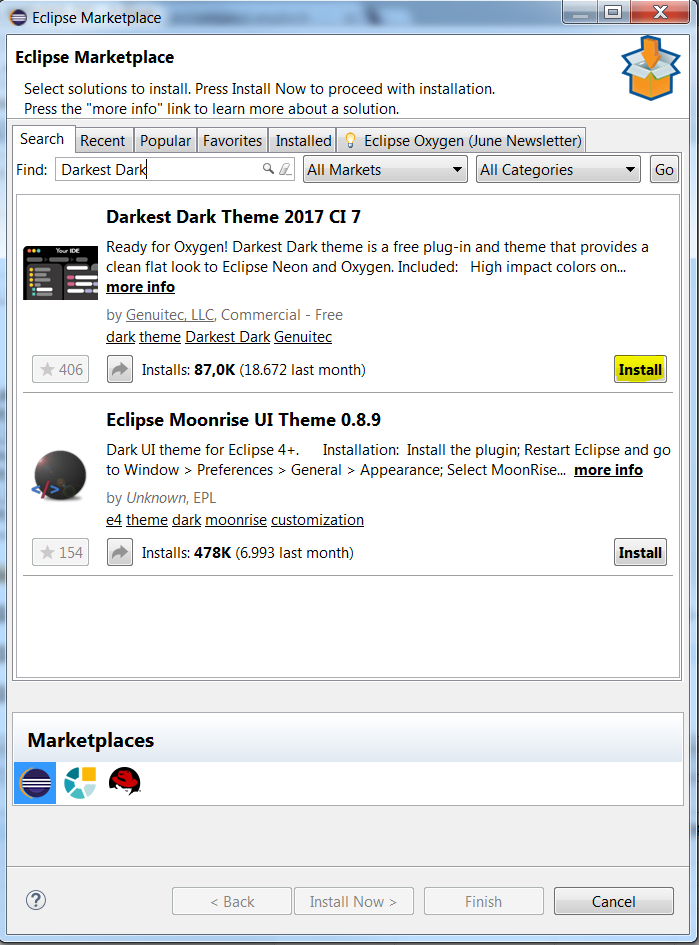This screenshot has height=945, width=699.
Task: Open the Red Hat marketplace icon
Action: 125,781
